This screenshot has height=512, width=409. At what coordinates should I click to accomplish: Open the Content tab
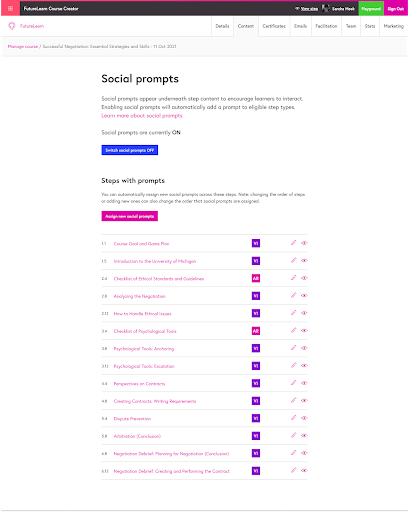tap(246, 26)
